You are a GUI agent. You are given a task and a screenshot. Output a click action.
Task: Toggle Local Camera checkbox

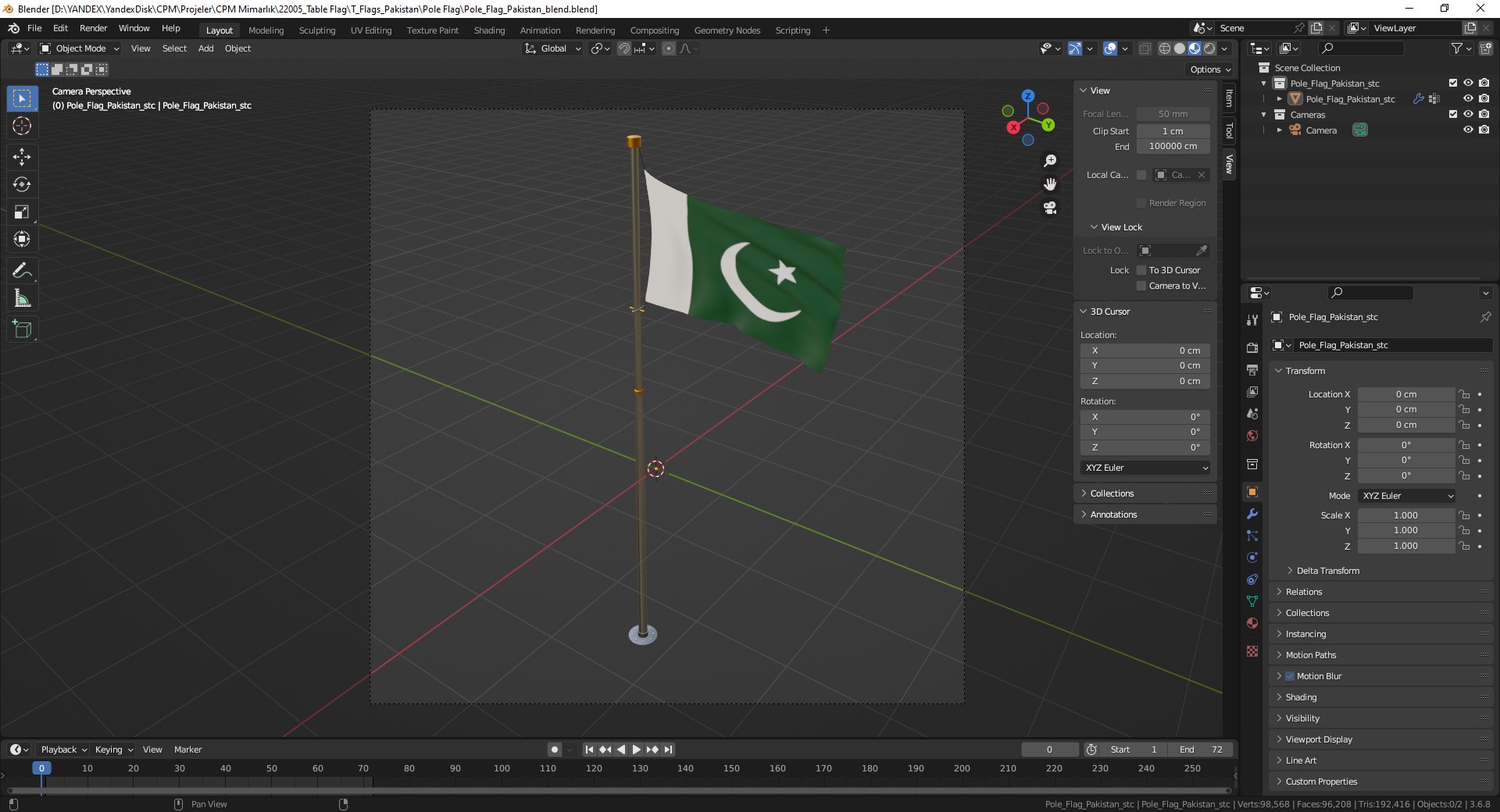pos(1141,175)
